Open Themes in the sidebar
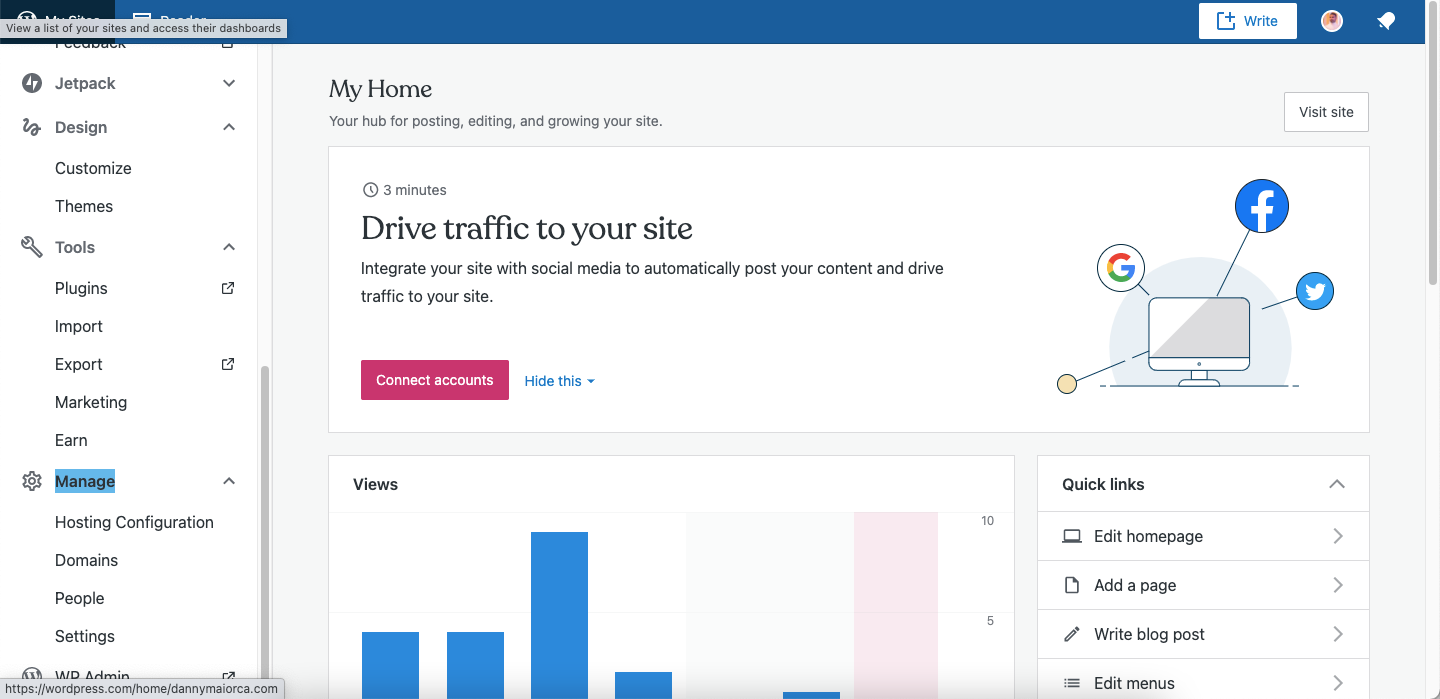 pos(84,206)
